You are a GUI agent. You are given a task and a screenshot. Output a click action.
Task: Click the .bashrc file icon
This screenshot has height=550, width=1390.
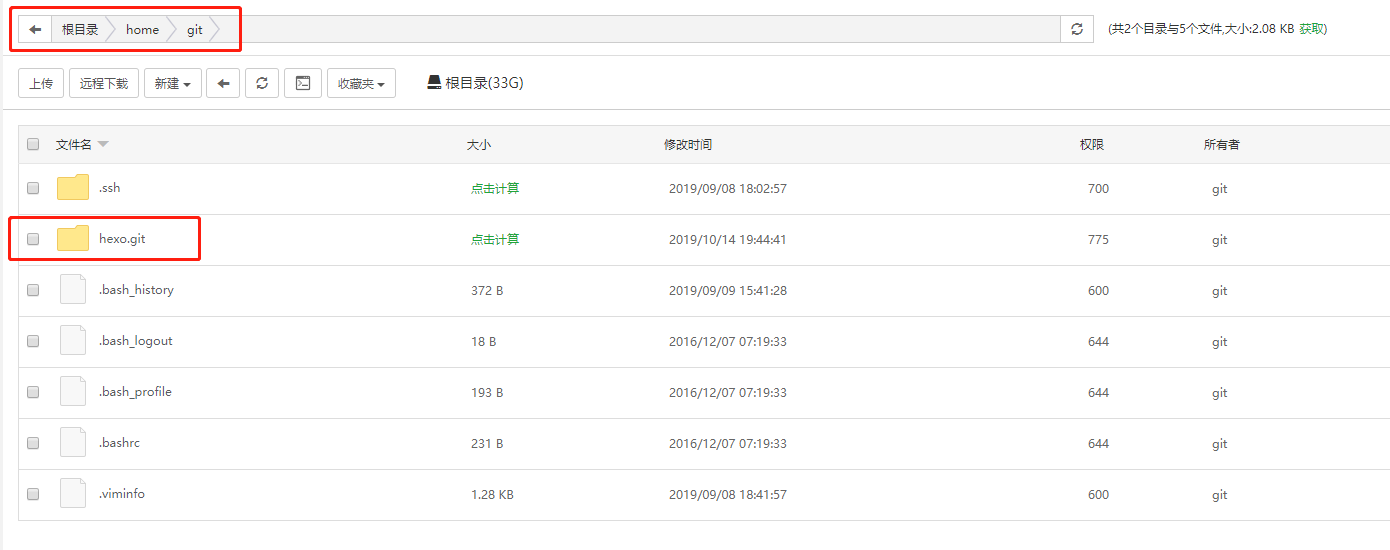(73, 443)
